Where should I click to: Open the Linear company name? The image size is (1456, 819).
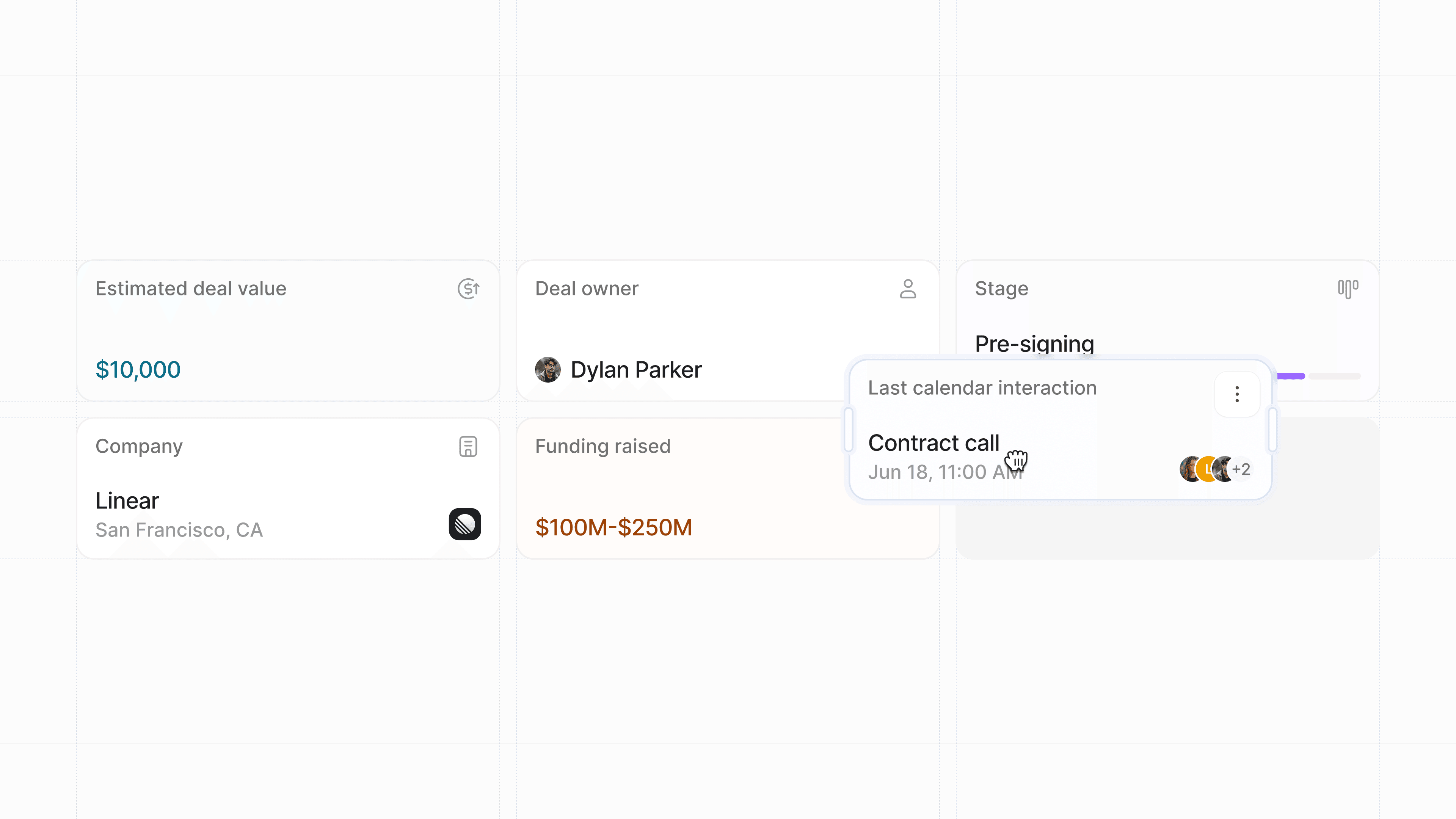(127, 501)
